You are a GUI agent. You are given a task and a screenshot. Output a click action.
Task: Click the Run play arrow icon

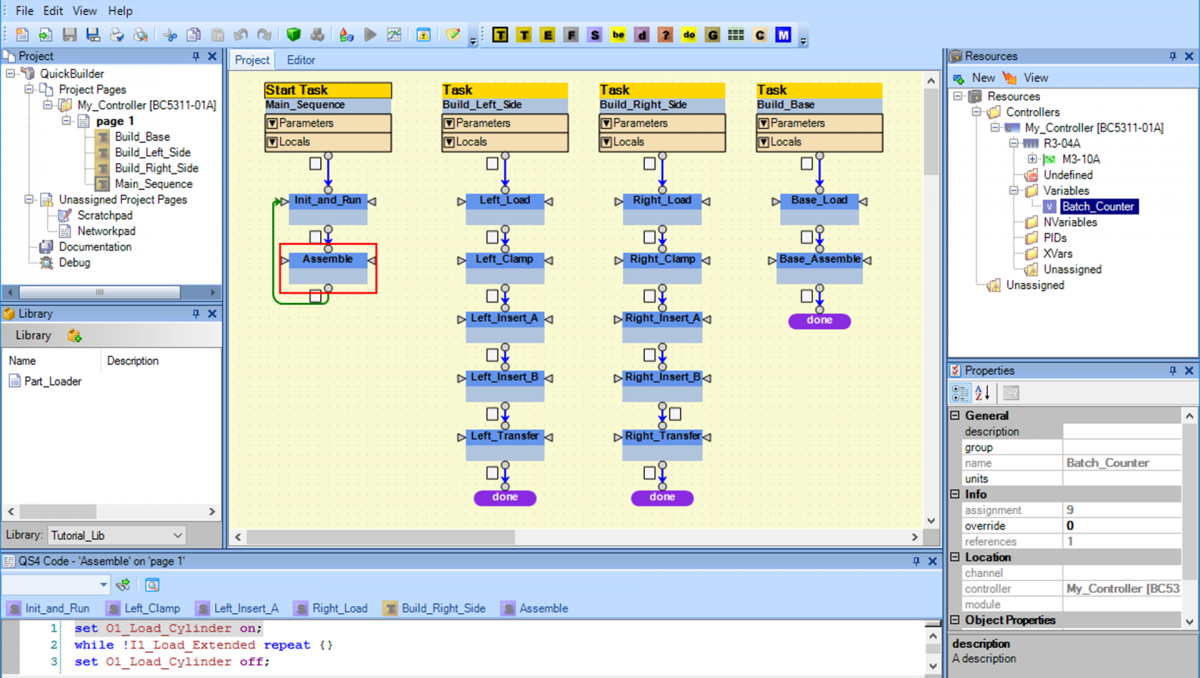(x=371, y=35)
